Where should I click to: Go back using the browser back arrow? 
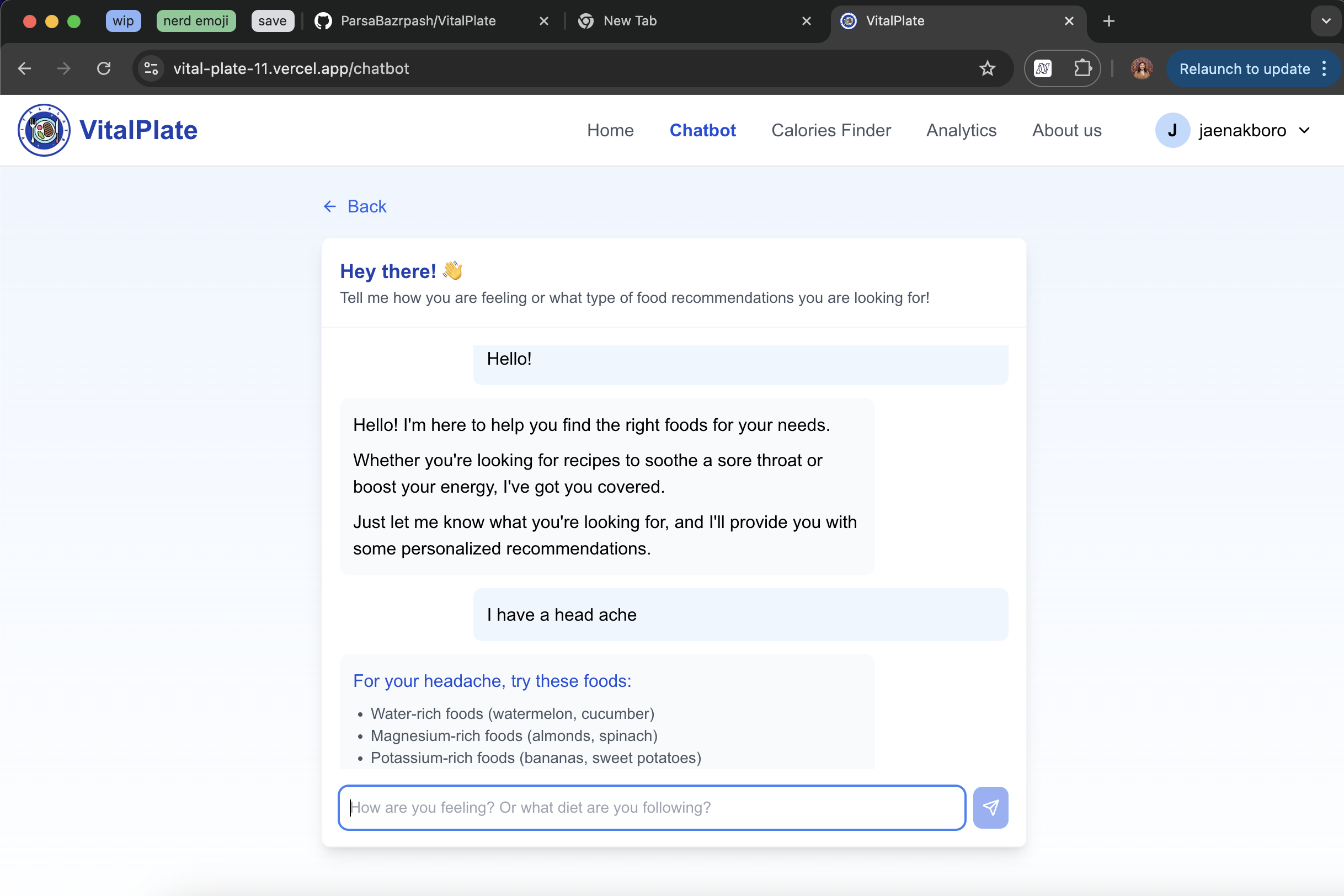(x=25, y=68)
